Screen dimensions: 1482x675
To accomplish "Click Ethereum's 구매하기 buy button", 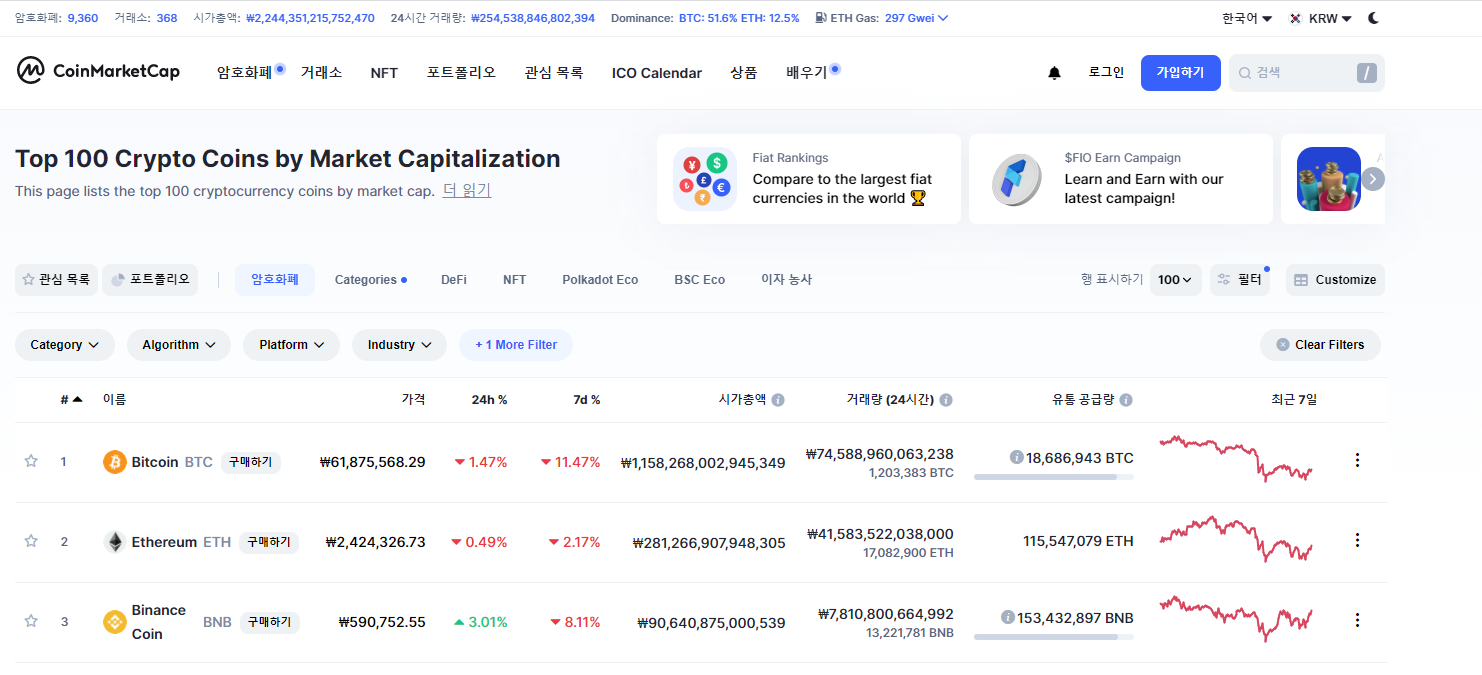I will pyautogui.click(x=269, y=542).
